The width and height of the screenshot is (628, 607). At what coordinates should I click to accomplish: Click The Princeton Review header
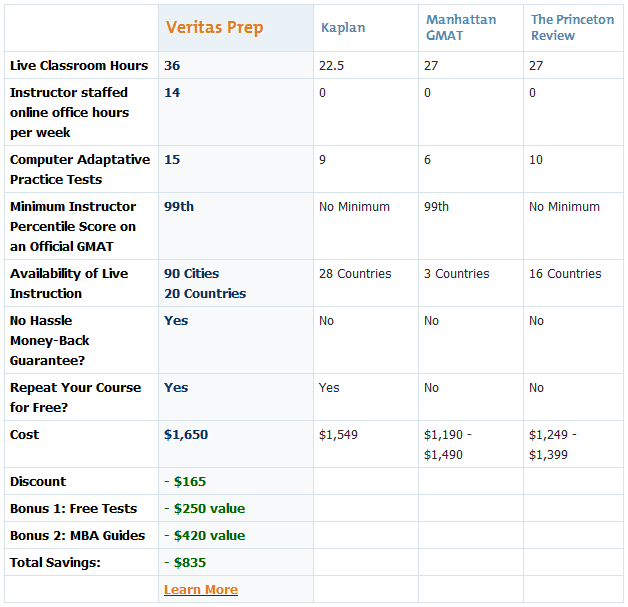click(x=572, y=28)
